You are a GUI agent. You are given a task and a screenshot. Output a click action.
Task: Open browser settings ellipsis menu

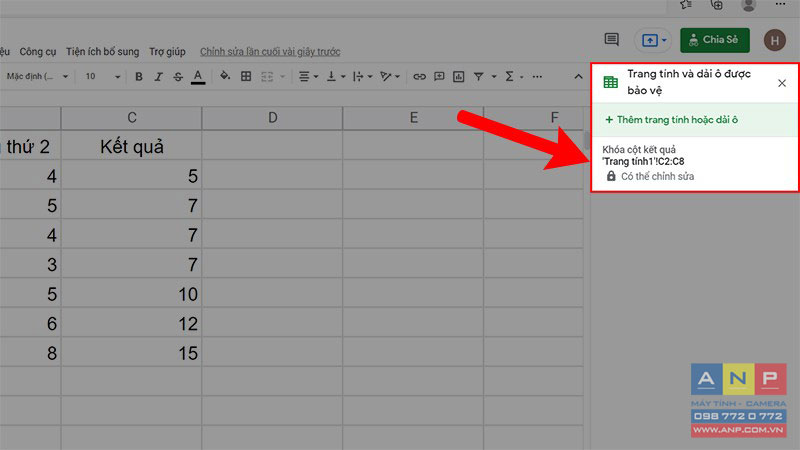coord(780,4)
